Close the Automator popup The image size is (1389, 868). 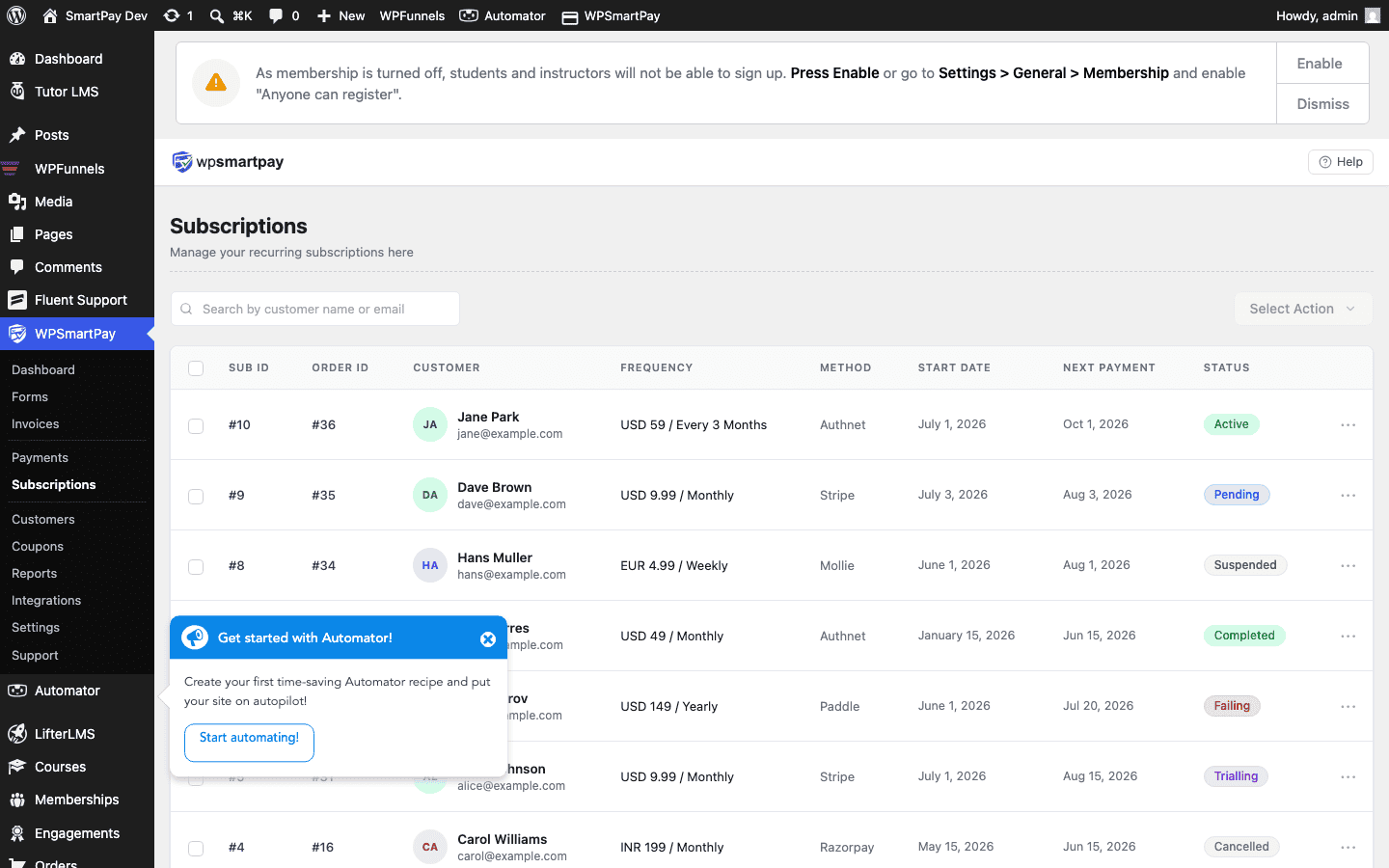click(488, 638)
